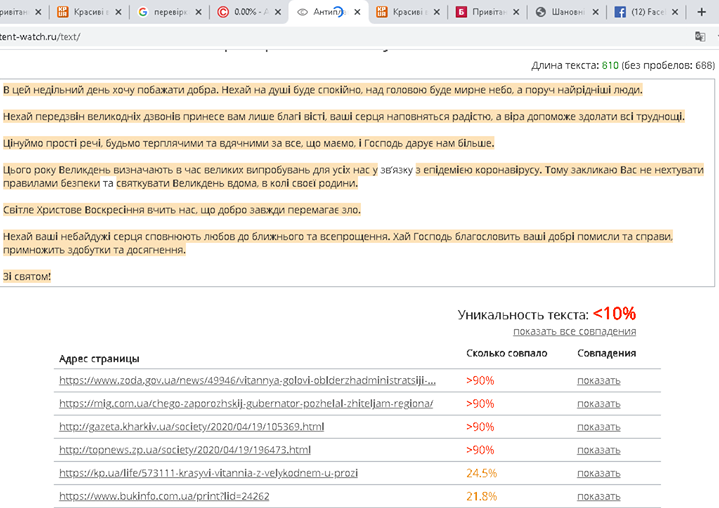The height and width of the screenshot is (508, 719).
Task: Close the 0.00% tab
Action: 278,12
